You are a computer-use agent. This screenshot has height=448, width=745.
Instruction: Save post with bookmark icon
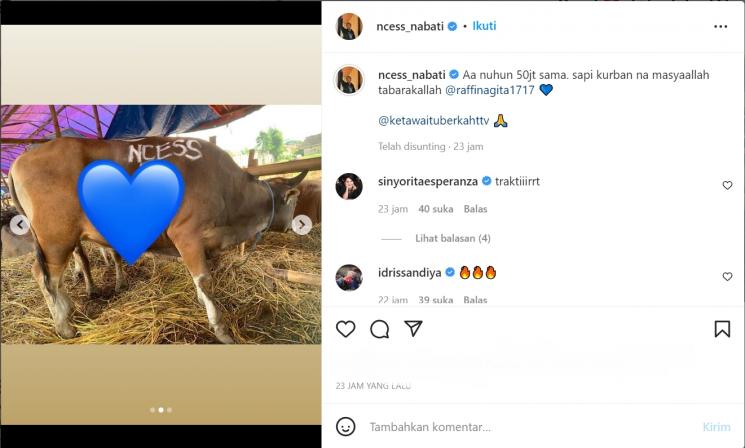coord(722,329)
